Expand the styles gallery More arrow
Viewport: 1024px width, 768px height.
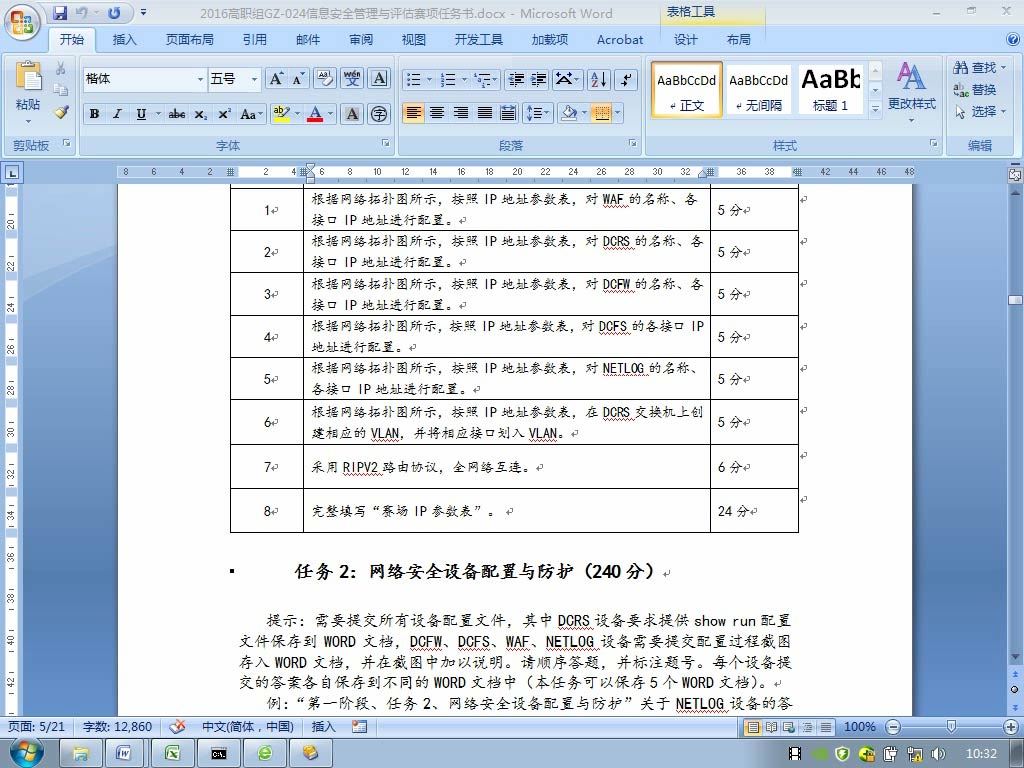pyautogui.click(x=876, y=109)
